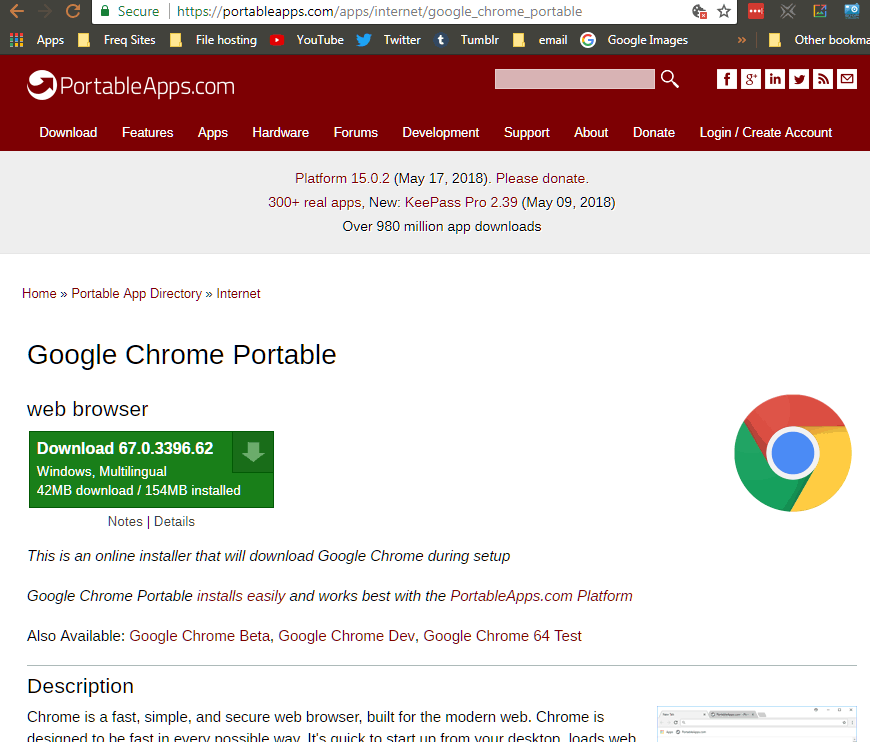Go back using the browser back arrow
The image size is (870, 742).
click(x=17, y=11)
